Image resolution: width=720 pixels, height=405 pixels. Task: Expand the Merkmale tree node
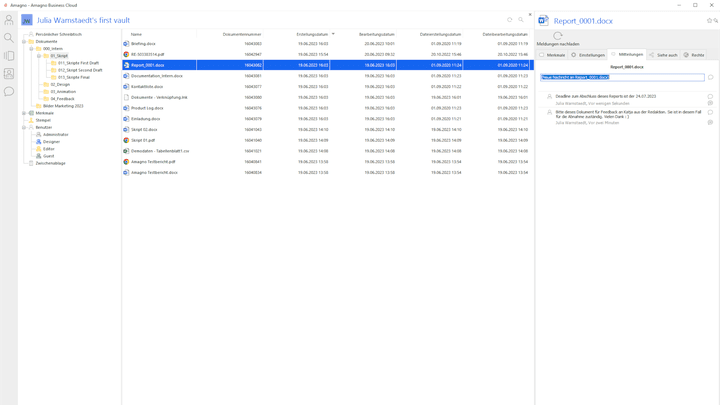[x=25, y=113]
